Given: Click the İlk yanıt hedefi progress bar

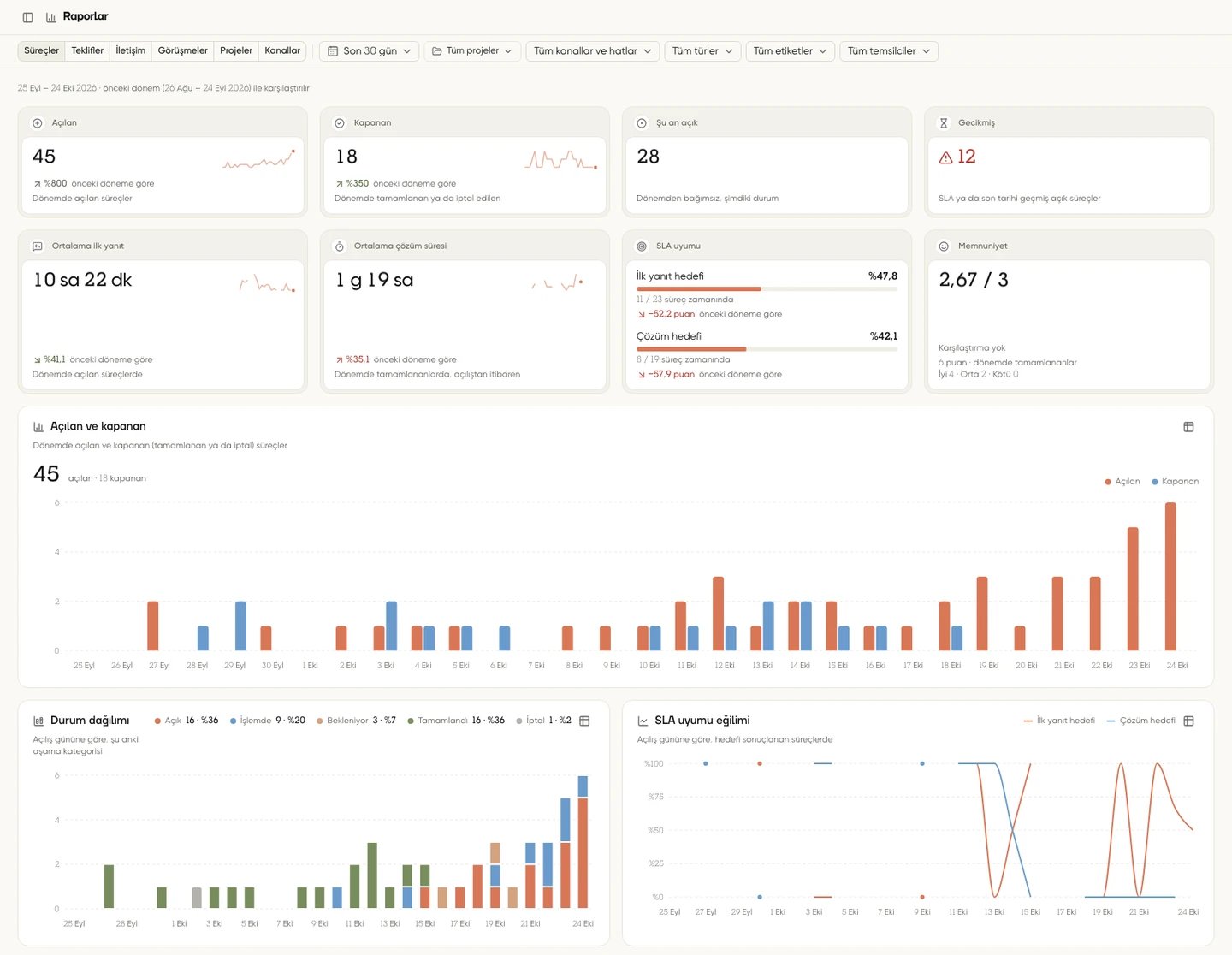Looking at the screenshot, I should coord(767,289).
